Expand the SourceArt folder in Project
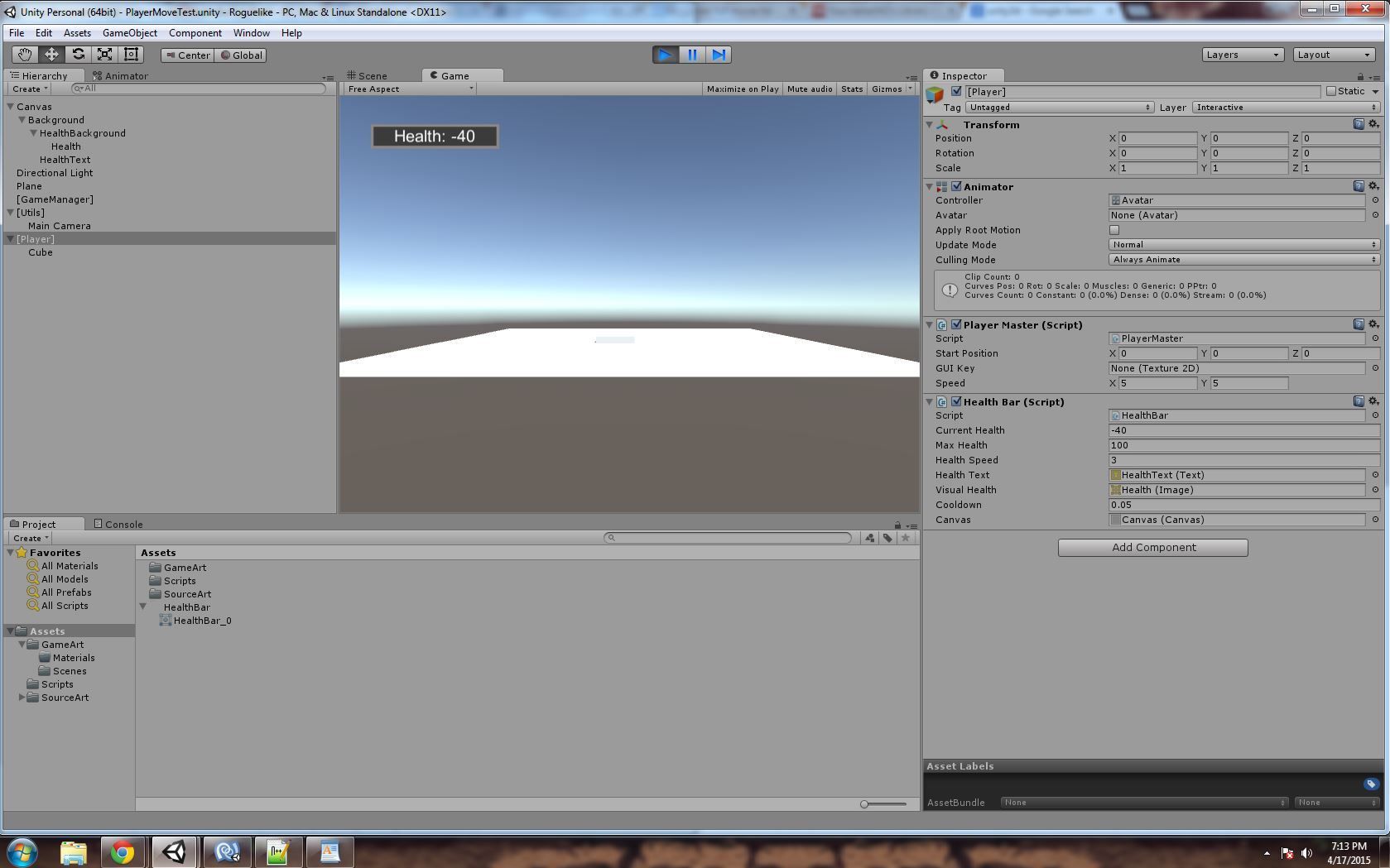Viewport: 1390px width, 868px height. [22, 698]
